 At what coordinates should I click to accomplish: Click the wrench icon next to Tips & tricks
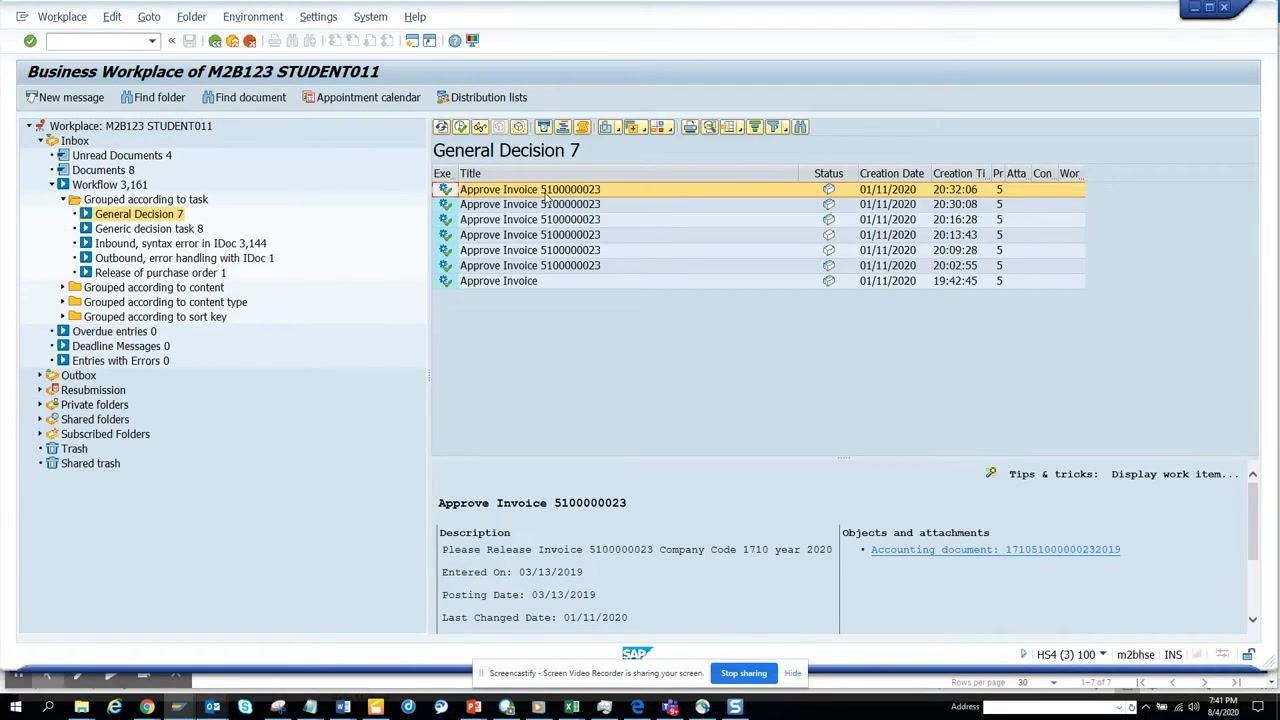tap(991, 474)
